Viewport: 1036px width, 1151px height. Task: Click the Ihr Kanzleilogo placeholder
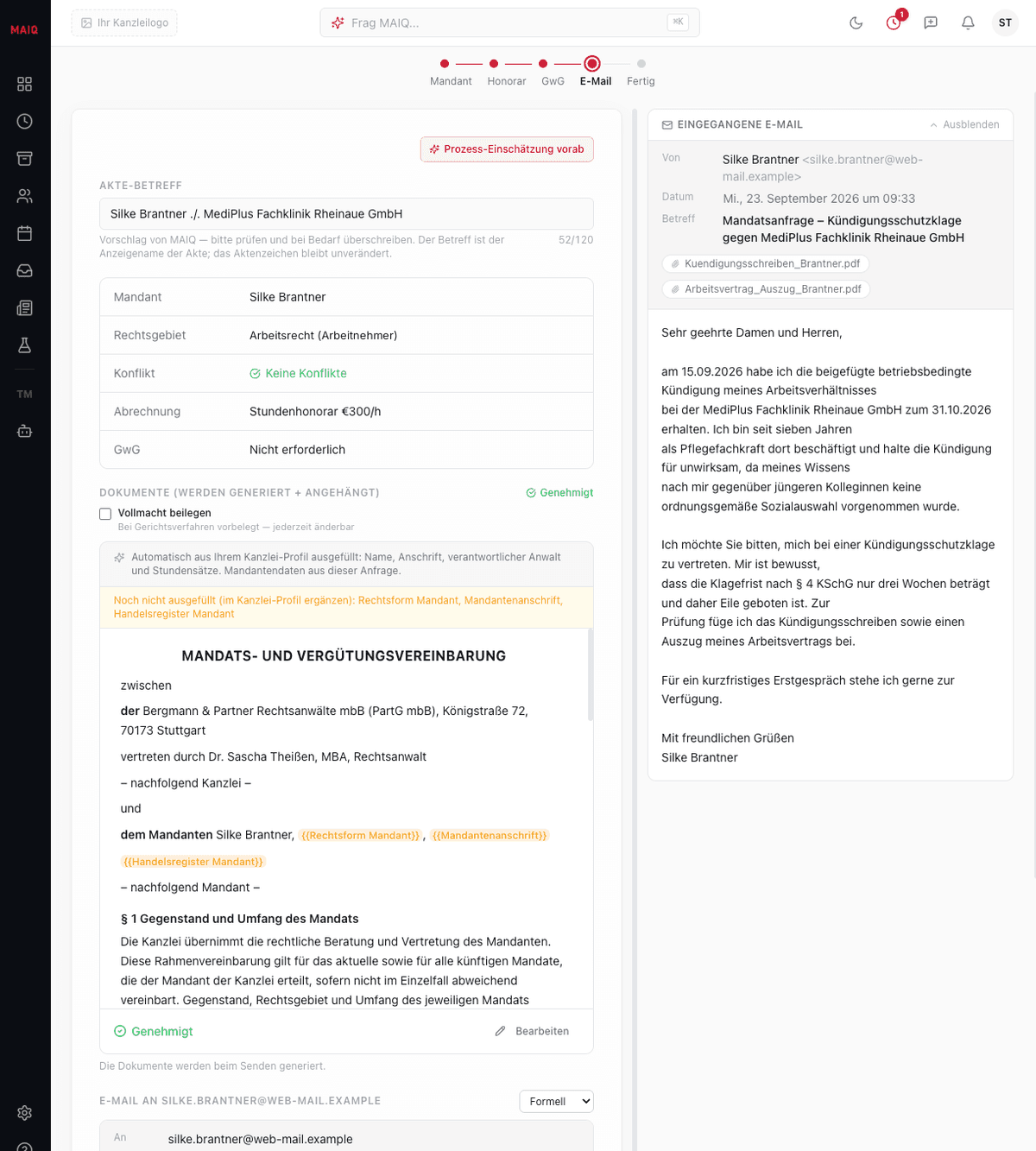click(x=124, y=23)
